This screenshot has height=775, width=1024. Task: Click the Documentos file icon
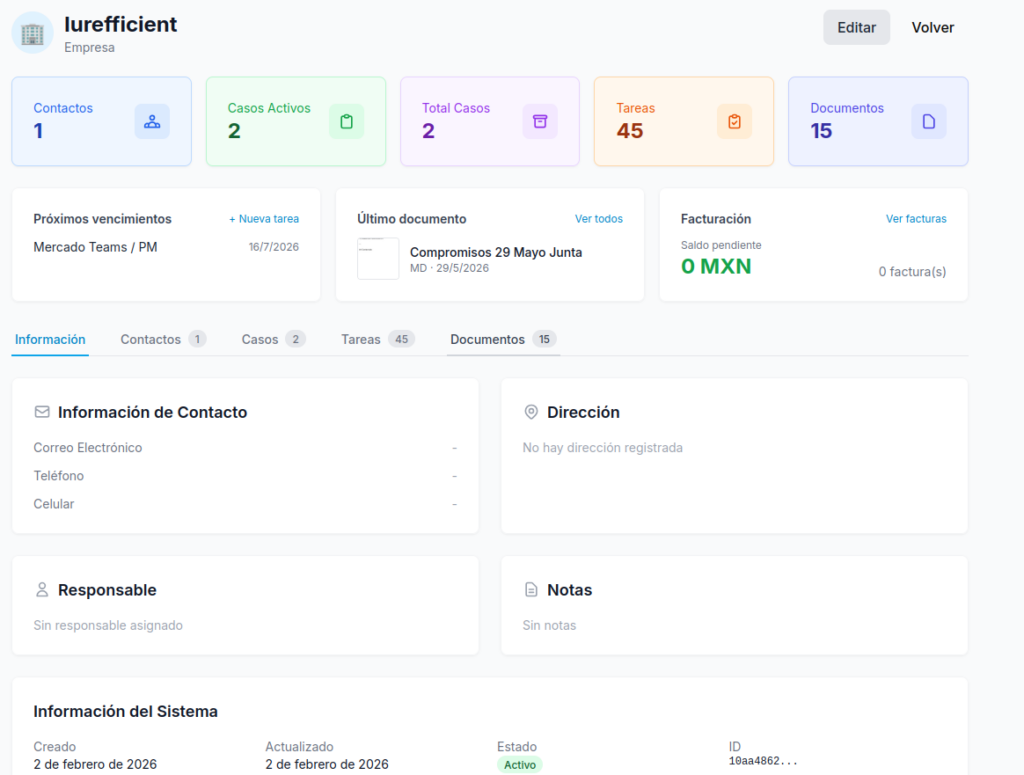pos(929,121)
